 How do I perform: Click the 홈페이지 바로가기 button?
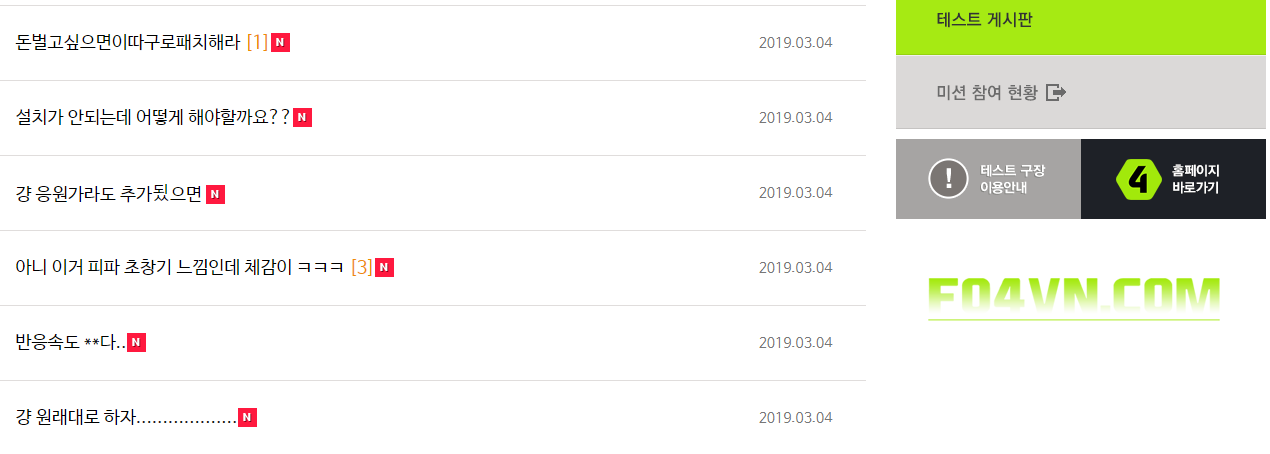click(1173, 179)
